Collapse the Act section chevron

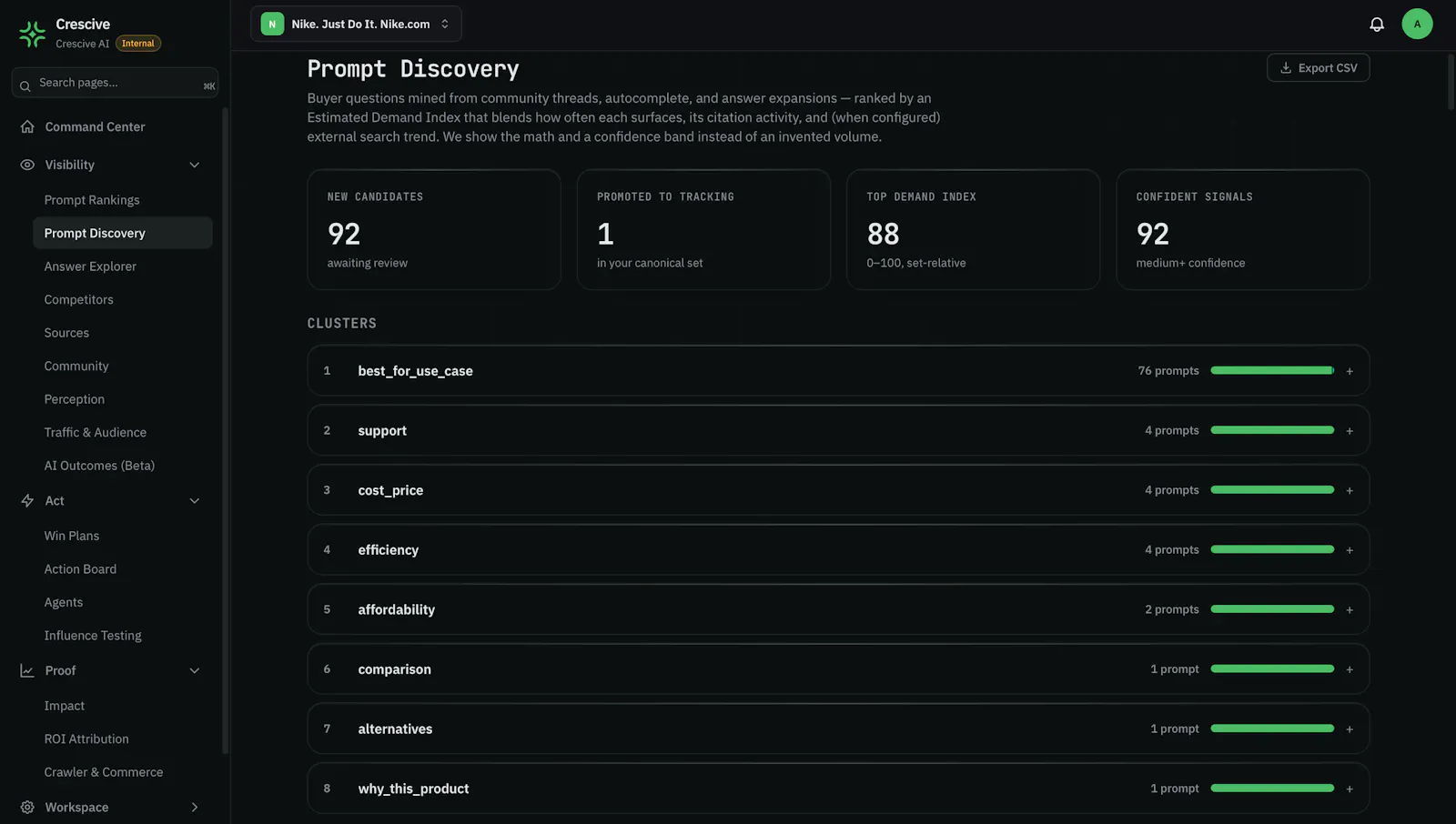[194, 501]
